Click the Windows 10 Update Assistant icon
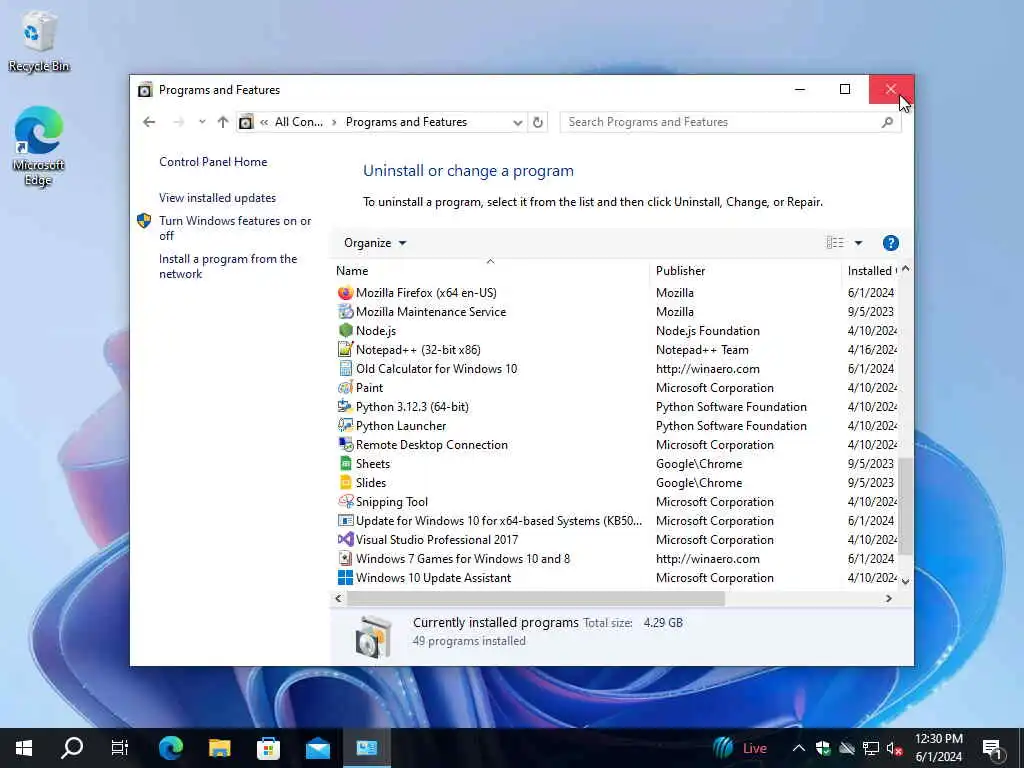Image resolution: width=1024 pixels, height=768 pixels. (345, 577)
